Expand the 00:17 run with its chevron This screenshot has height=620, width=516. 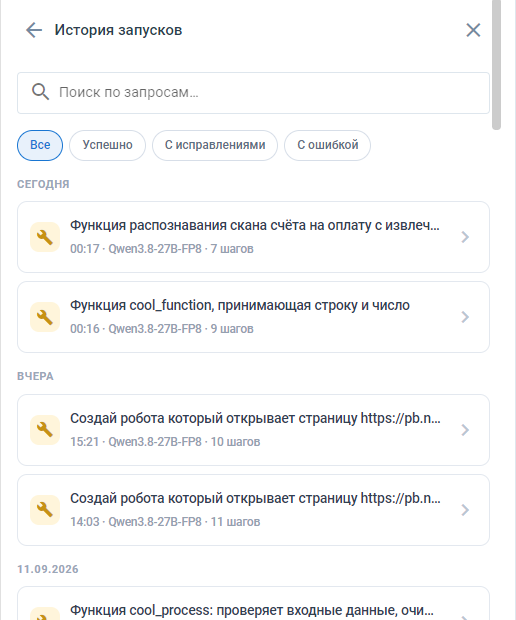click(x=465, y=237)
